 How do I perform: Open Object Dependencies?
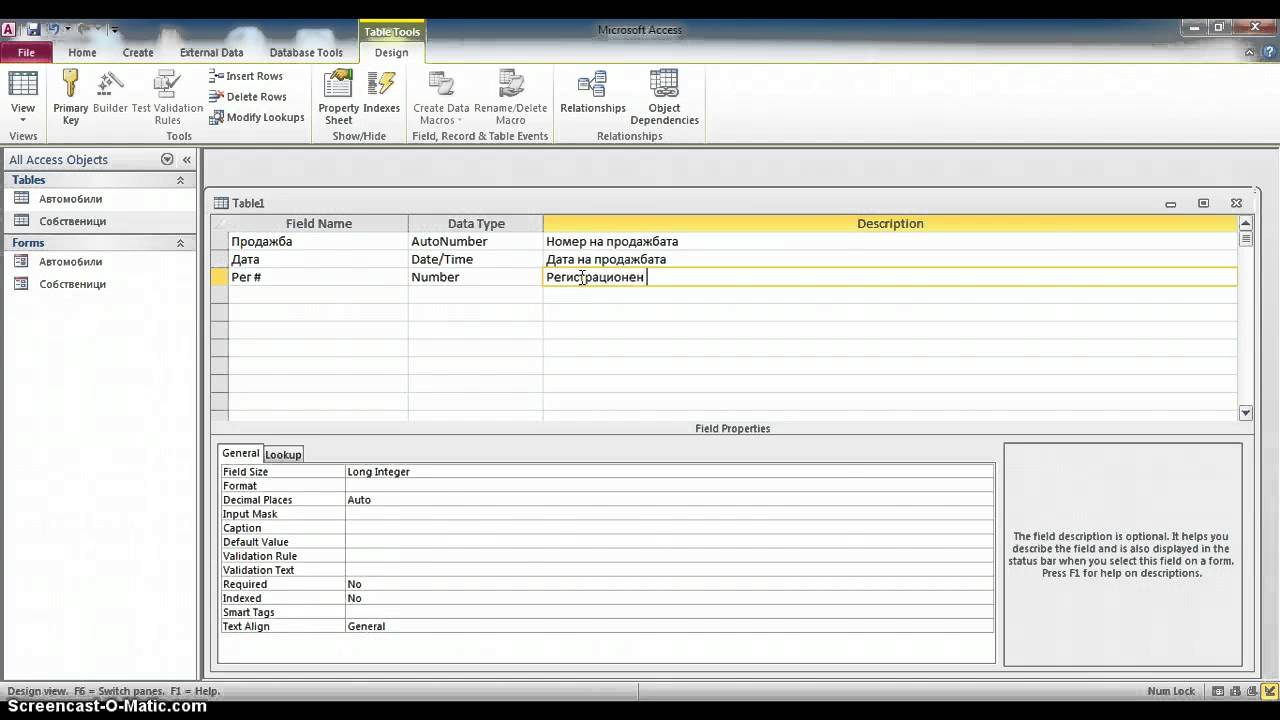(664, 97)
